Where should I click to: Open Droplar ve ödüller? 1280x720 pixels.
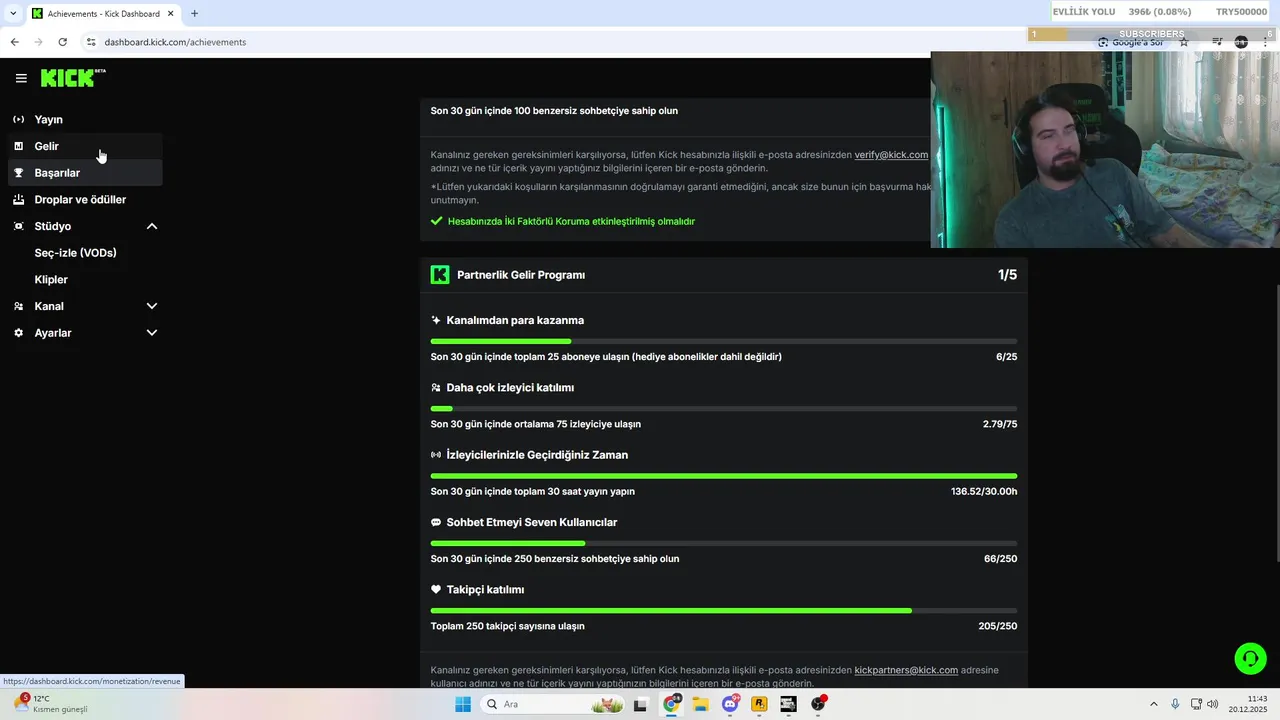coord(86,199)
